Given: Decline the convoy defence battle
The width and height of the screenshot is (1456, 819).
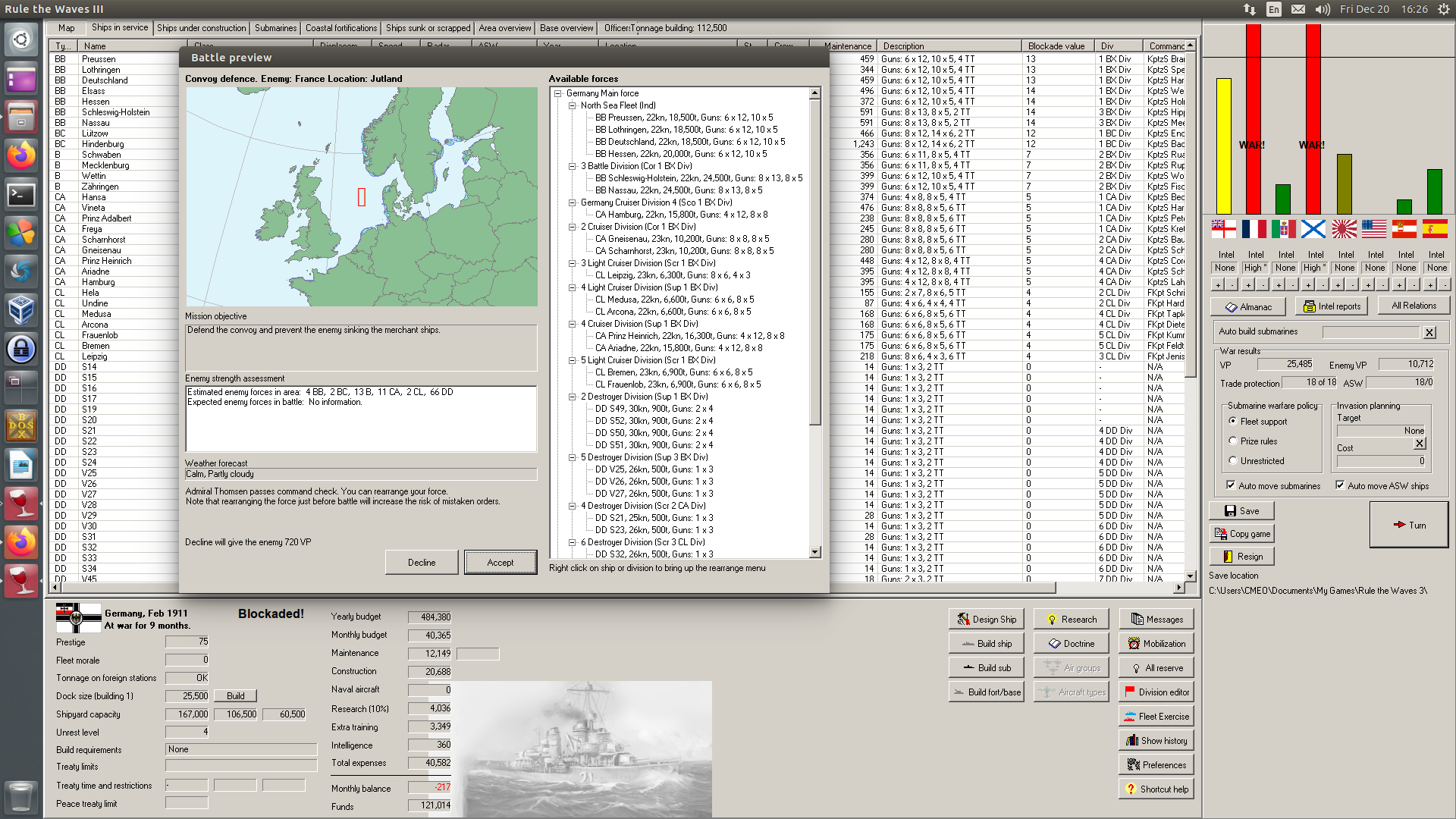Looking at the screenshot, I should point(422,562).
